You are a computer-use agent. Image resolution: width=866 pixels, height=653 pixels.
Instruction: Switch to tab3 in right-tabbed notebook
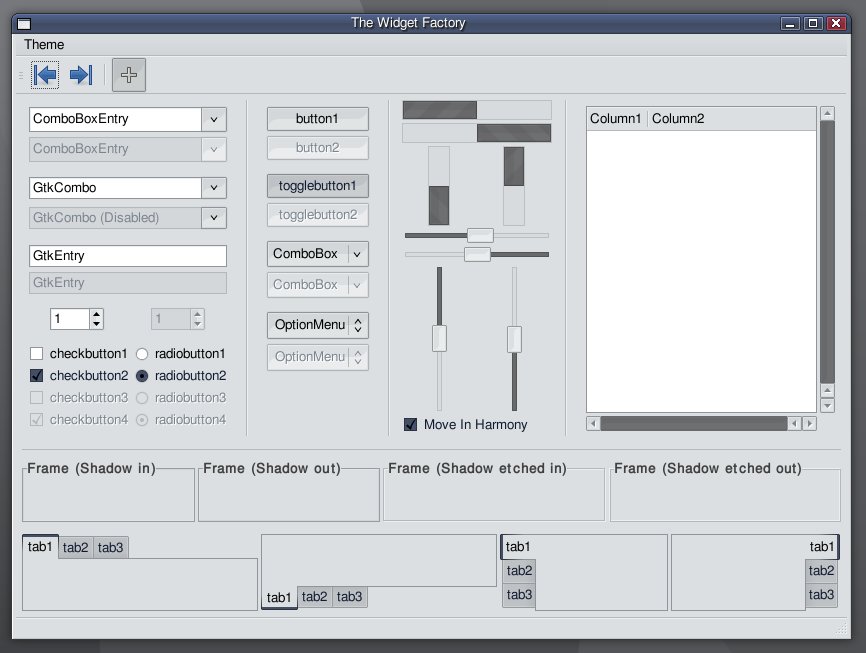pyautogui.click(x=821, y=595)
